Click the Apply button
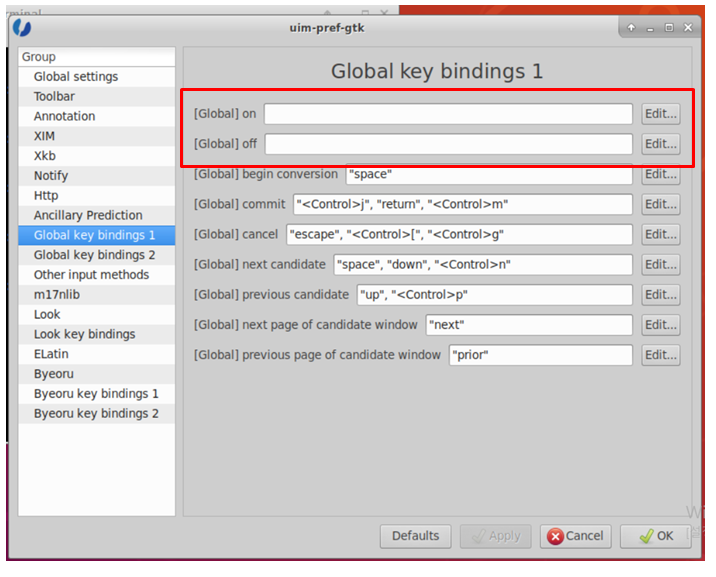 coord(495,536)
